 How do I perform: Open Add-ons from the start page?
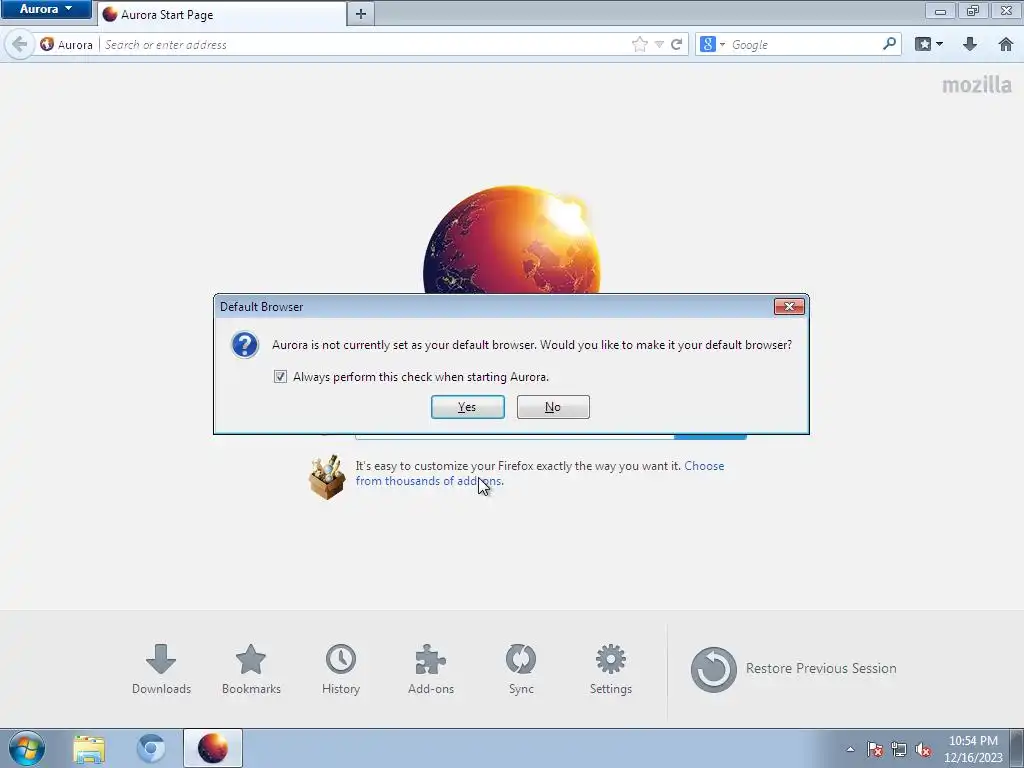tap(431, 669)
